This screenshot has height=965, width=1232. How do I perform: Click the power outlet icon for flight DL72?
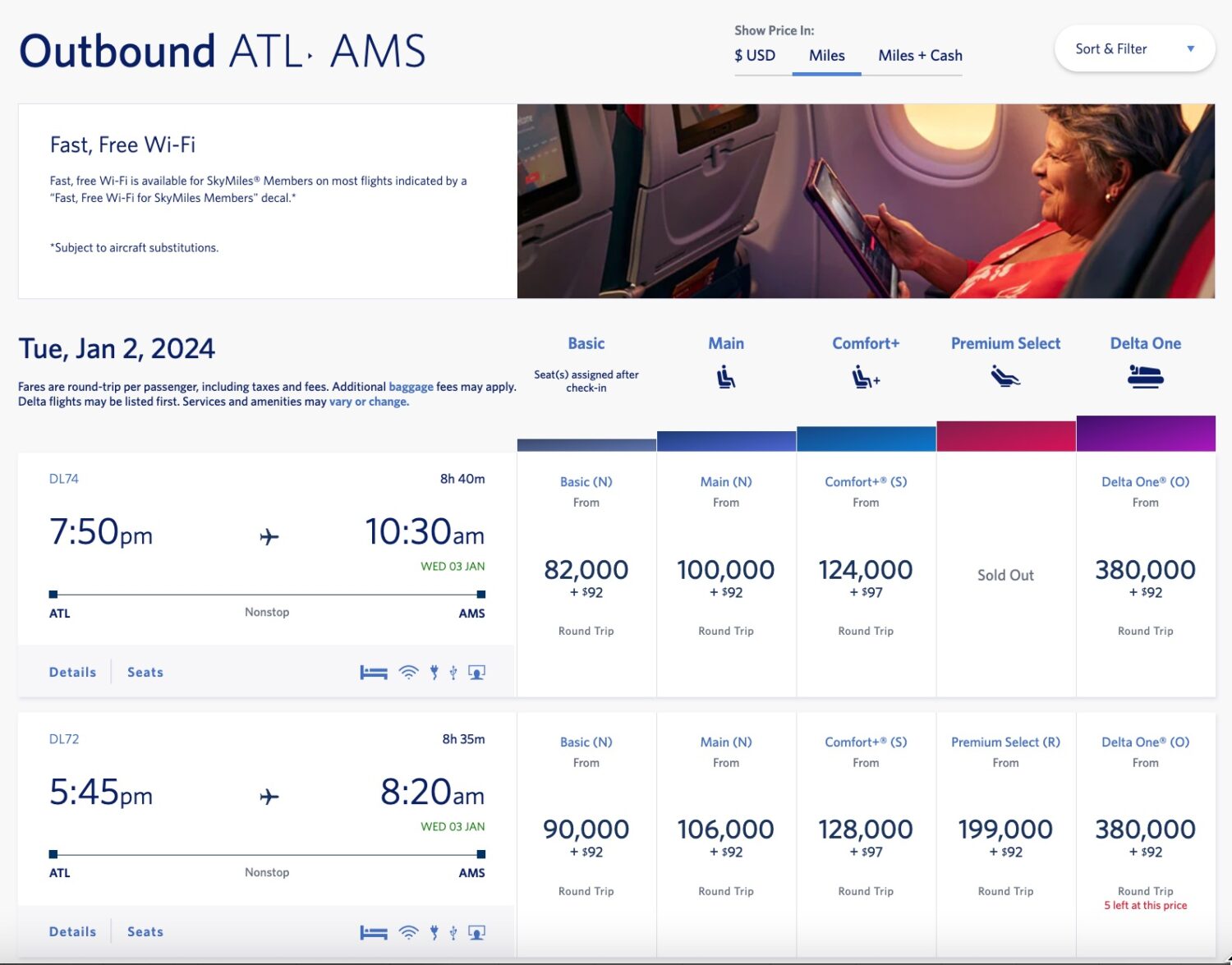click(434, 932)
